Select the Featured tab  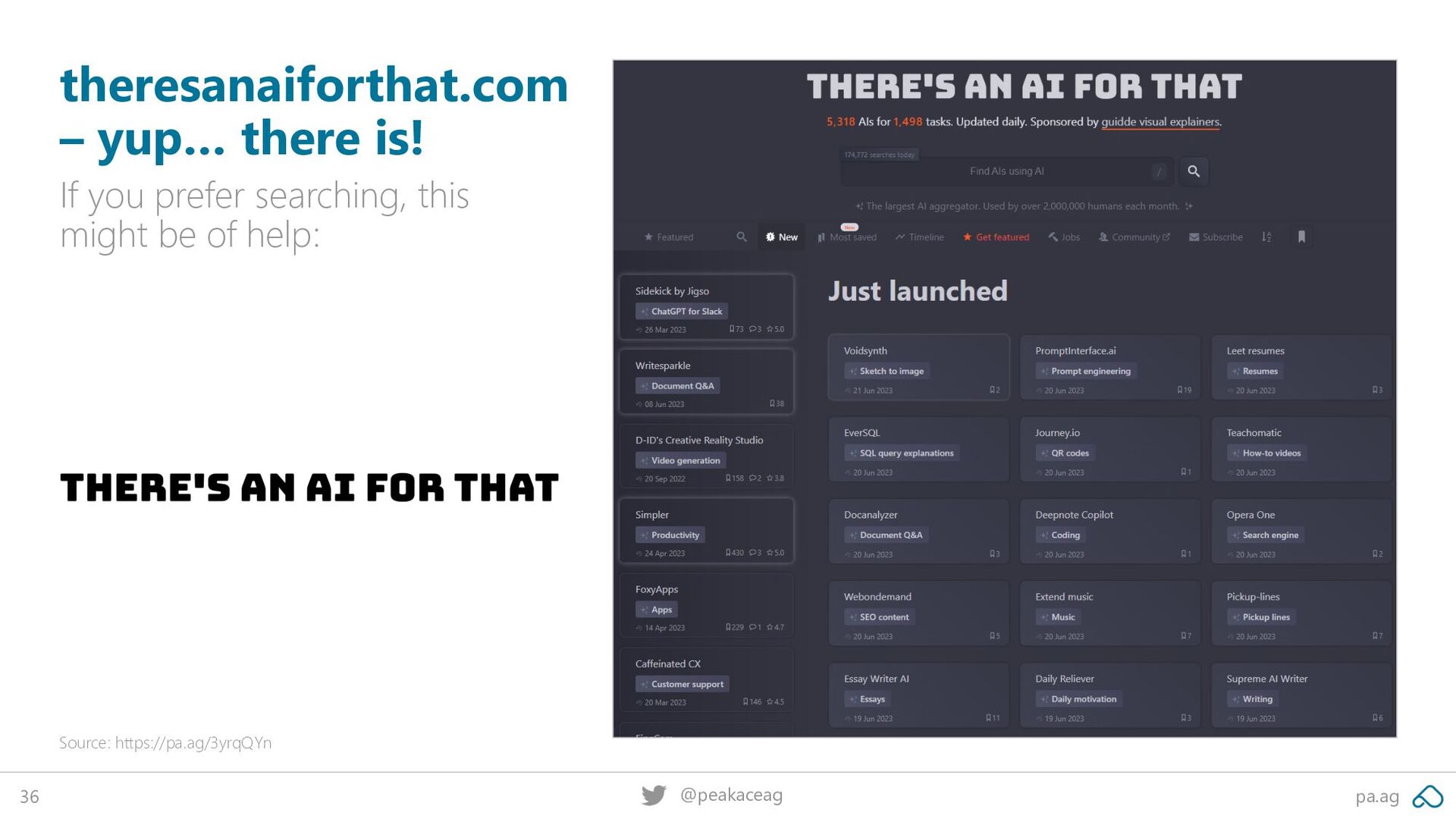669,237
